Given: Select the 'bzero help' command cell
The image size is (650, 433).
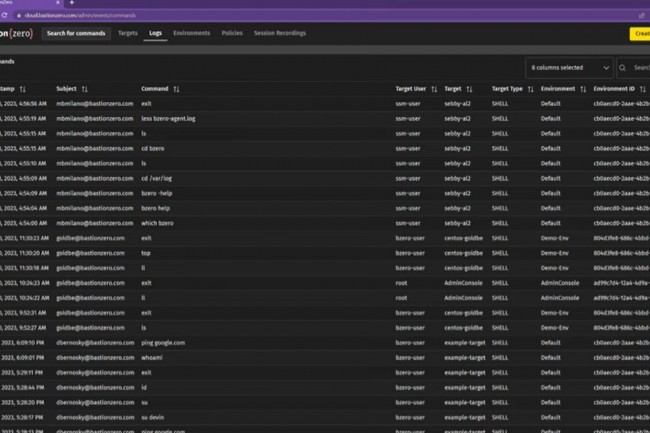Looking at the screenshot, I should [155, 208].
